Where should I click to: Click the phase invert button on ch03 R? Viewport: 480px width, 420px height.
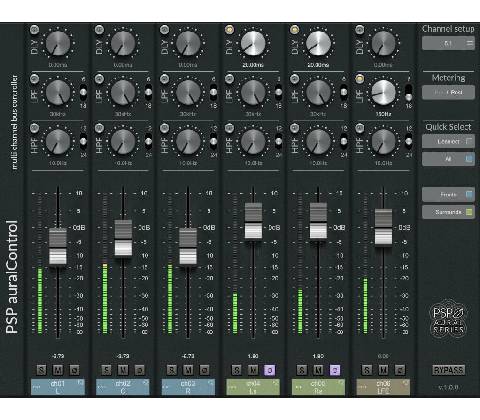tap(204, 370)
